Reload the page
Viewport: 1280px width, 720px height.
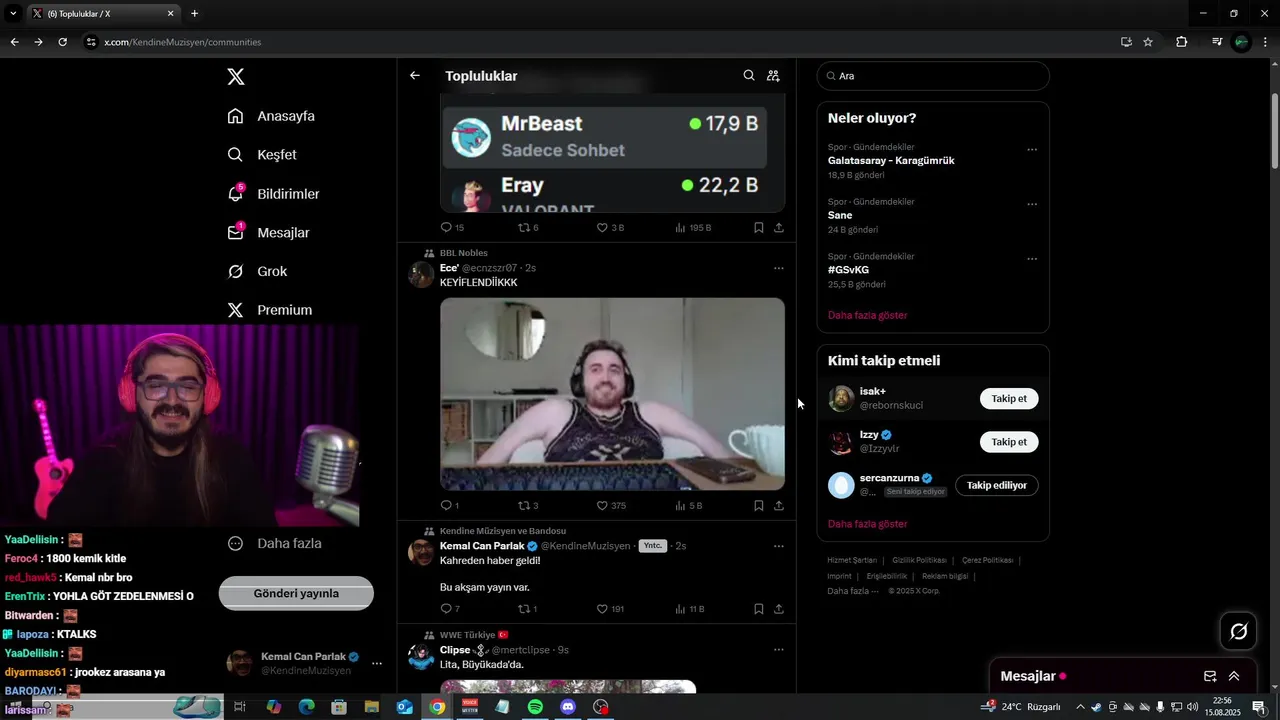(x=62, y=42)
